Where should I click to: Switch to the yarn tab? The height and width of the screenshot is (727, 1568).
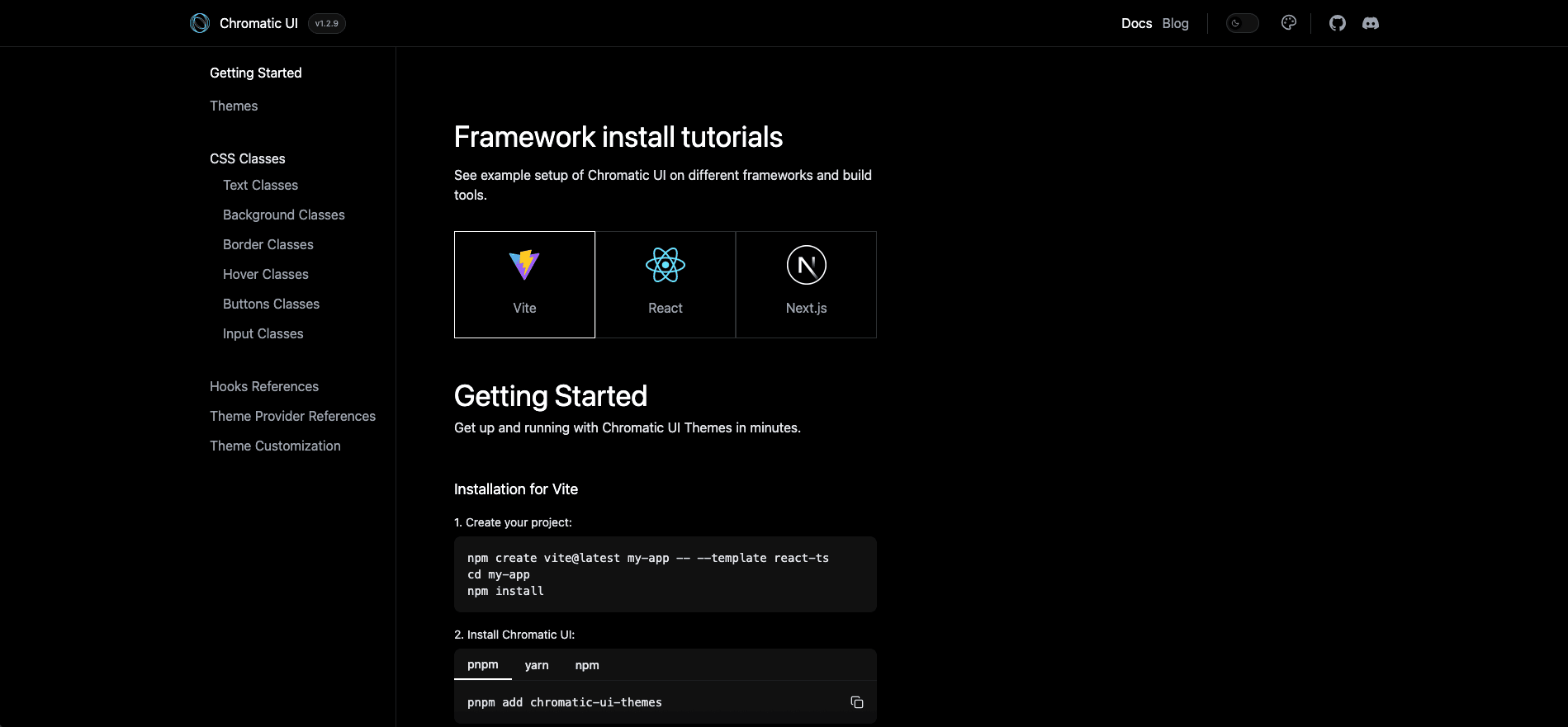coord(537,665)
